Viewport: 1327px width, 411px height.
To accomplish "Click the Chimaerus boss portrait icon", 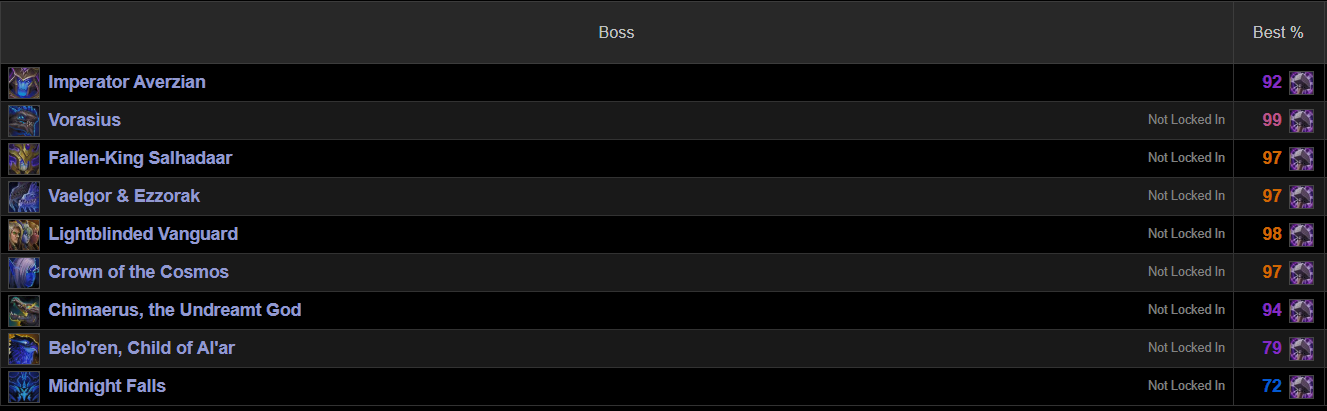I will point(24,310).
